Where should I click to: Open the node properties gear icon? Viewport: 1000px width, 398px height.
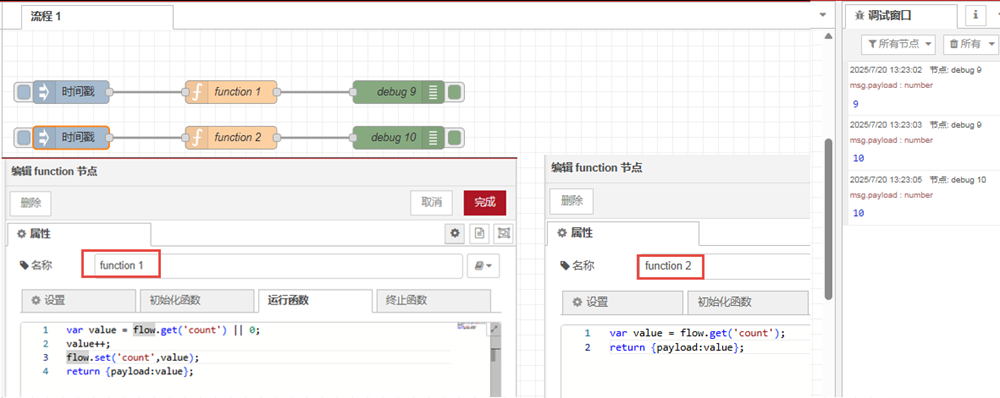[x=455, y=234]
